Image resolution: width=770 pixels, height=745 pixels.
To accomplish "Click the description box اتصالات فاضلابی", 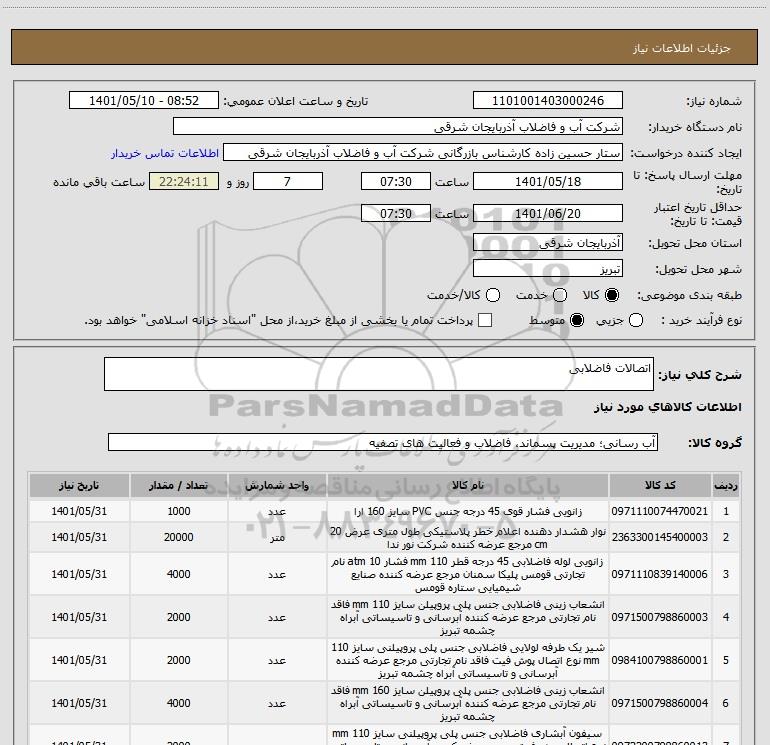I will pos(379,374).
